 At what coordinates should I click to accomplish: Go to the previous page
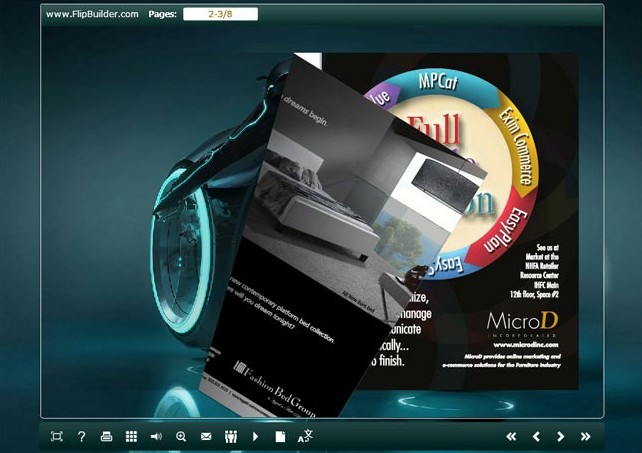[x=536, y=436]
